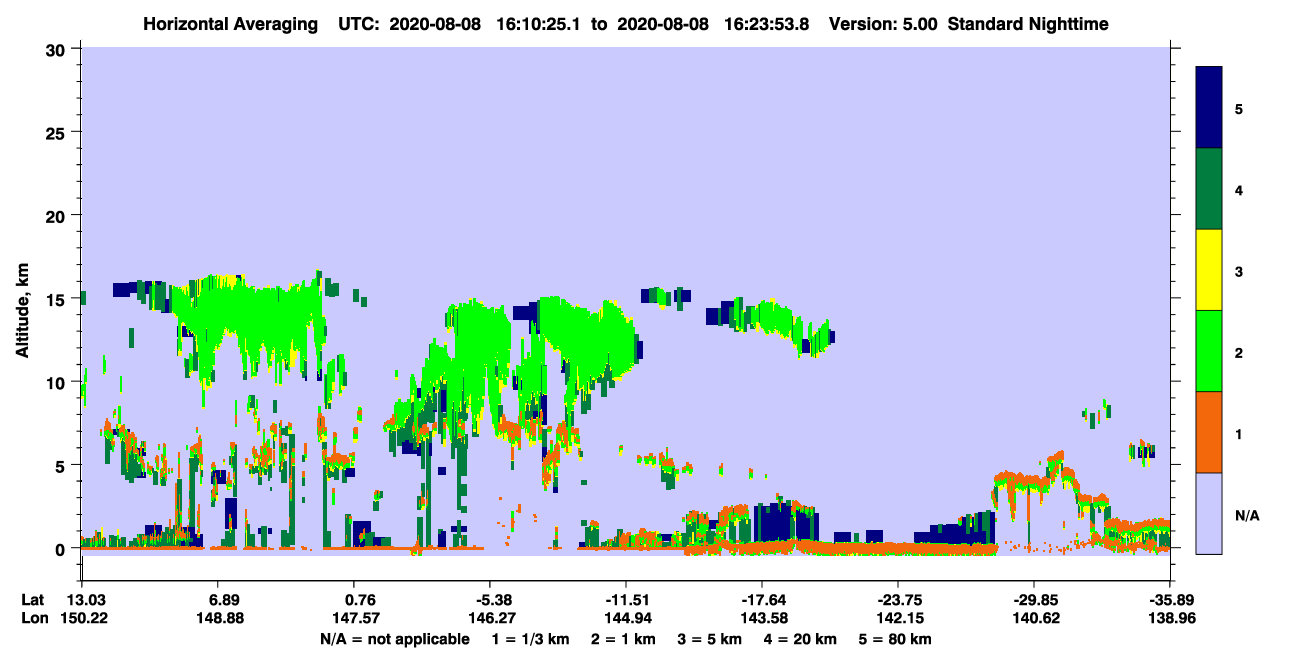Click the colorbar label 2
The width and height of the screenshot is (1300, 667).
1239,351
